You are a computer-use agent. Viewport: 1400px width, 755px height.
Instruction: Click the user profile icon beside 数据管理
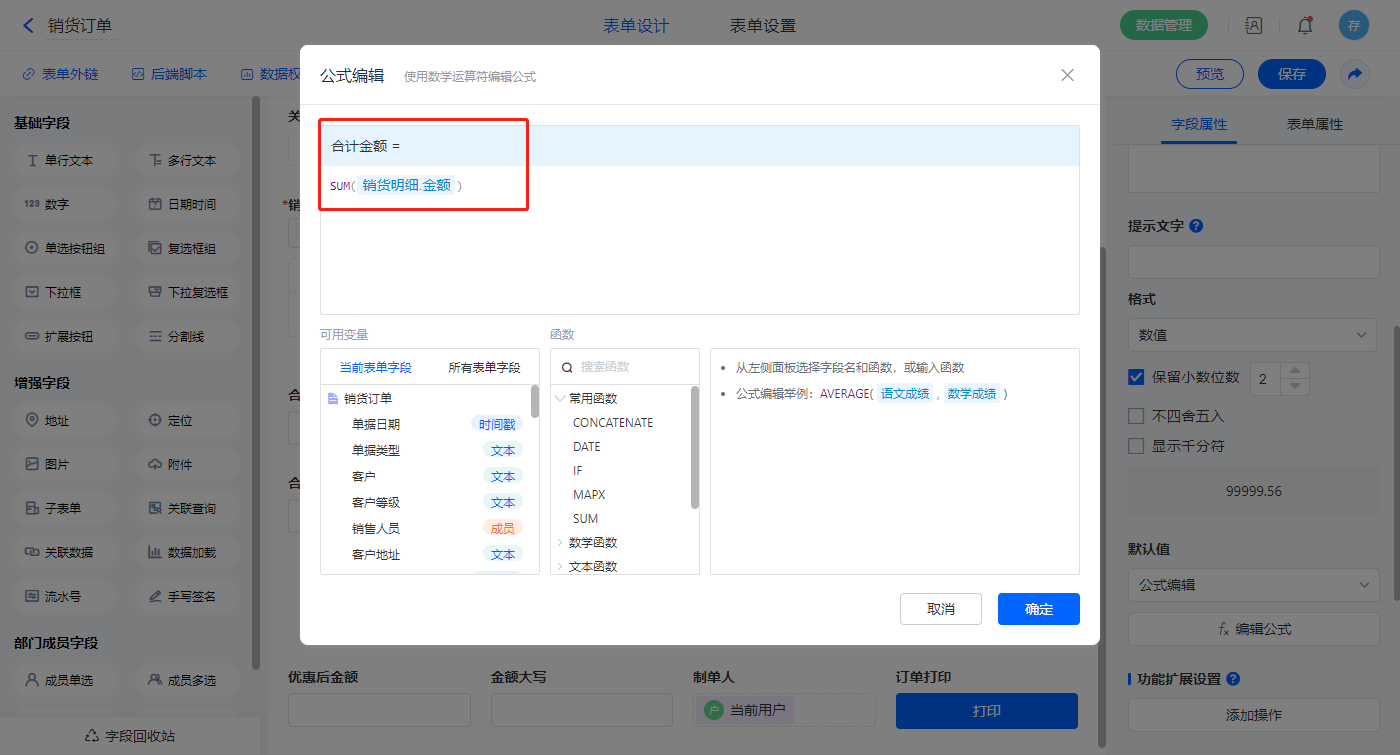click(x=1253, y=26)
